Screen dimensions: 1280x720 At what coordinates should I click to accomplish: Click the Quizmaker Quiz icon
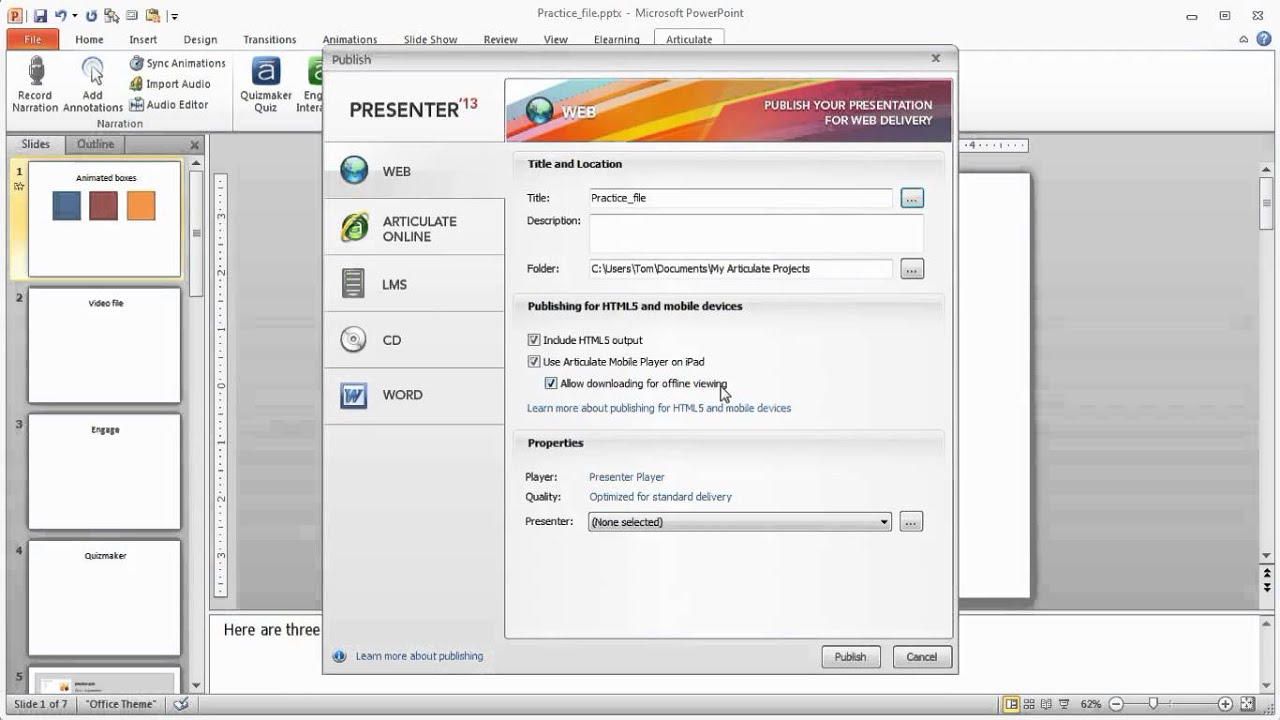pyautogui.click(x=266, y=72)
